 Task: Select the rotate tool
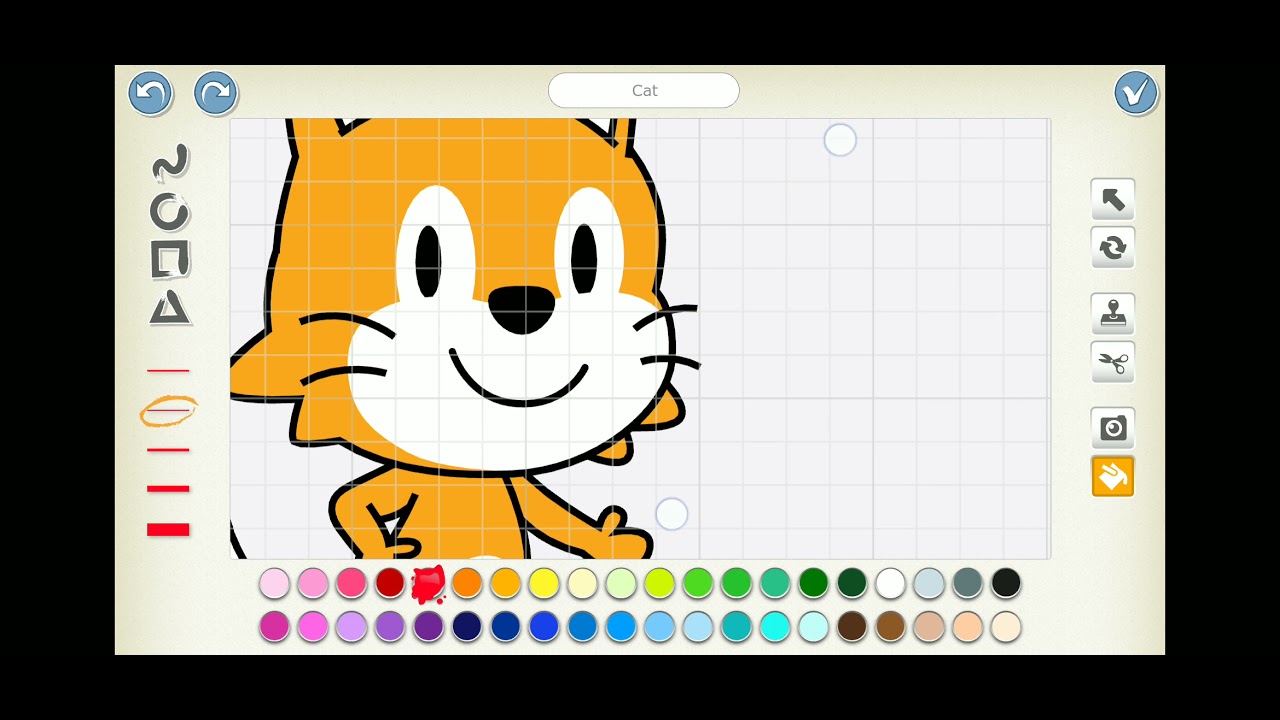[1113, 247]
